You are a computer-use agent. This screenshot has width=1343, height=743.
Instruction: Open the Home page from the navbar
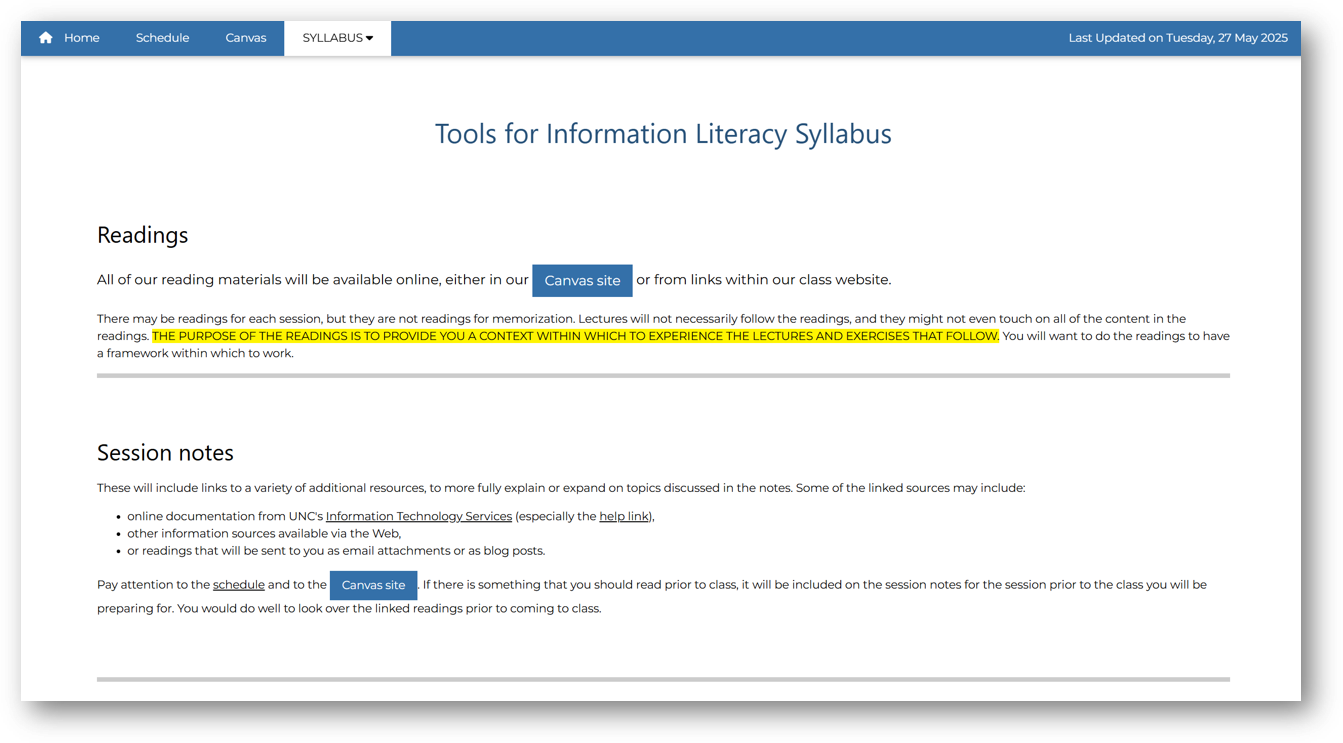82,37
